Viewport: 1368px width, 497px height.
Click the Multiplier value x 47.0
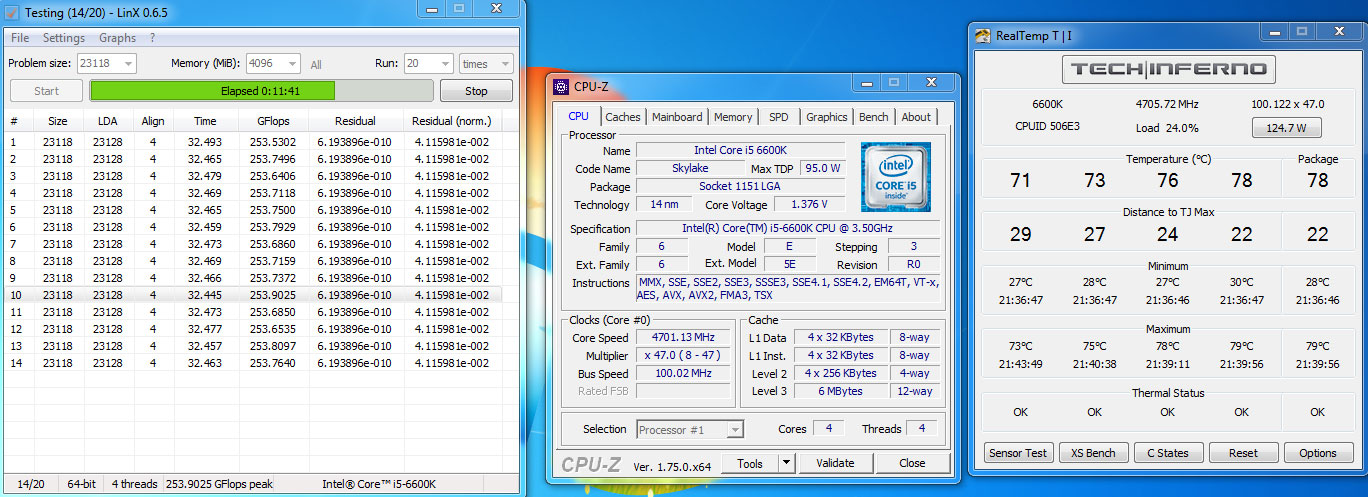tap(683, 355)
